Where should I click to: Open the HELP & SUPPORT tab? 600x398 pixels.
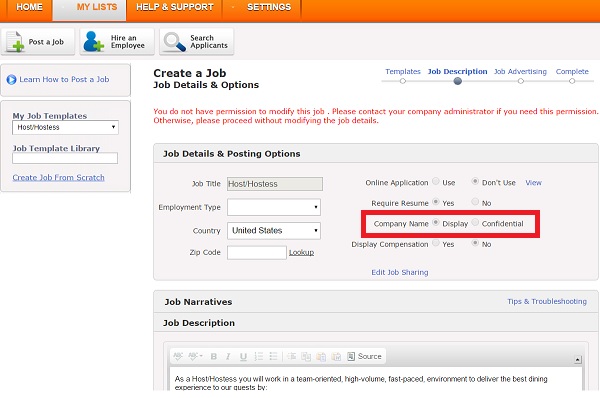click(x=174, y=7)
